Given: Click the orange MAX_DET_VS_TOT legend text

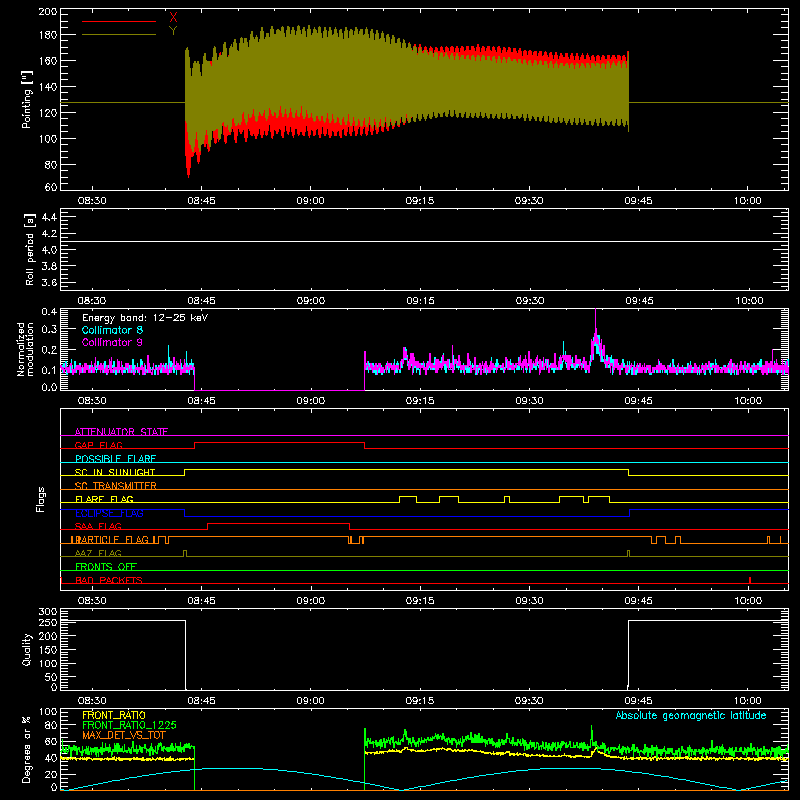Looking at the screenshot, I should tap(124, 735).
